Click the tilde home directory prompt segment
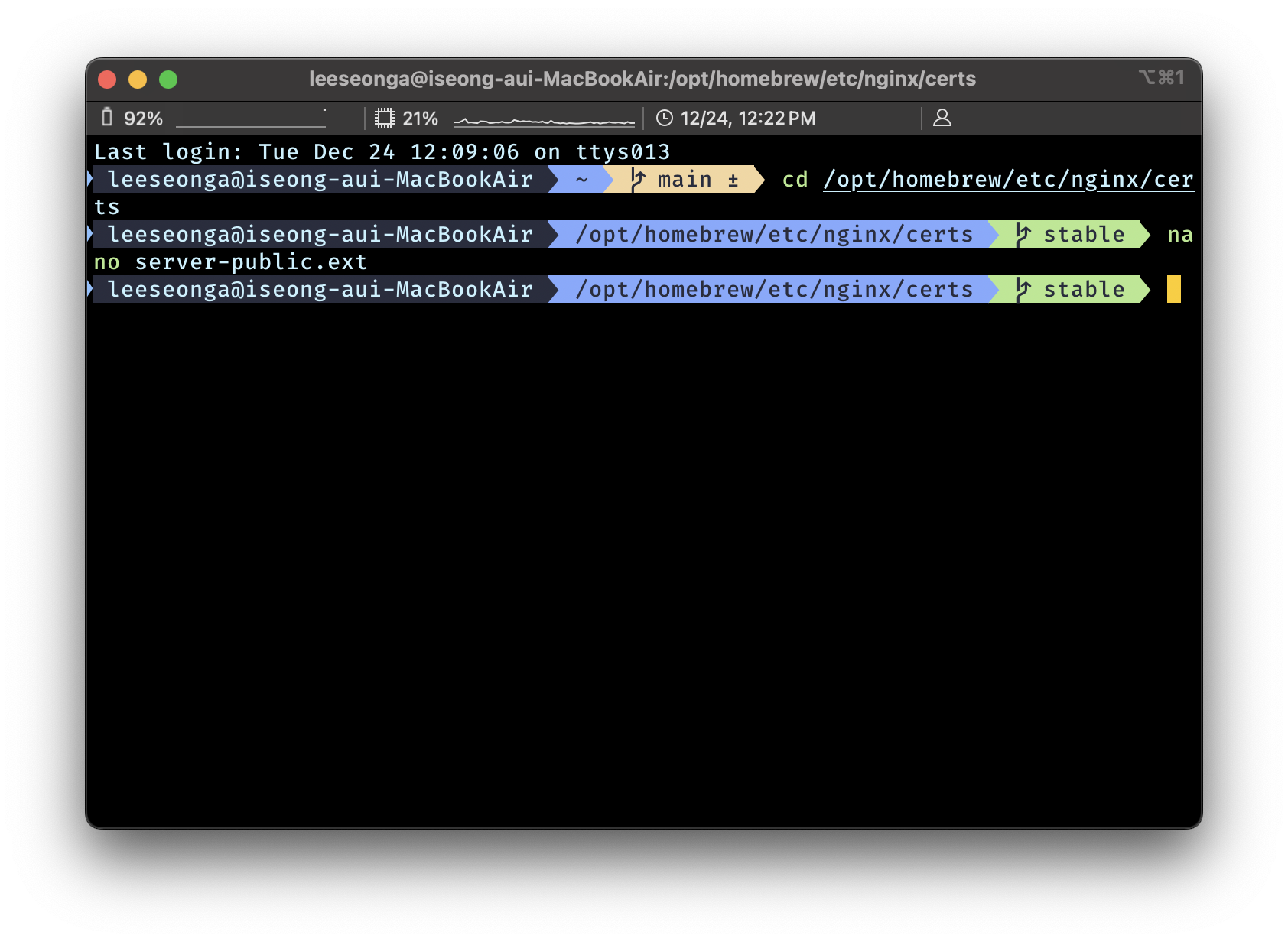Image resolution: width=1288 pixels, height=942 pixels. point(582,180)
